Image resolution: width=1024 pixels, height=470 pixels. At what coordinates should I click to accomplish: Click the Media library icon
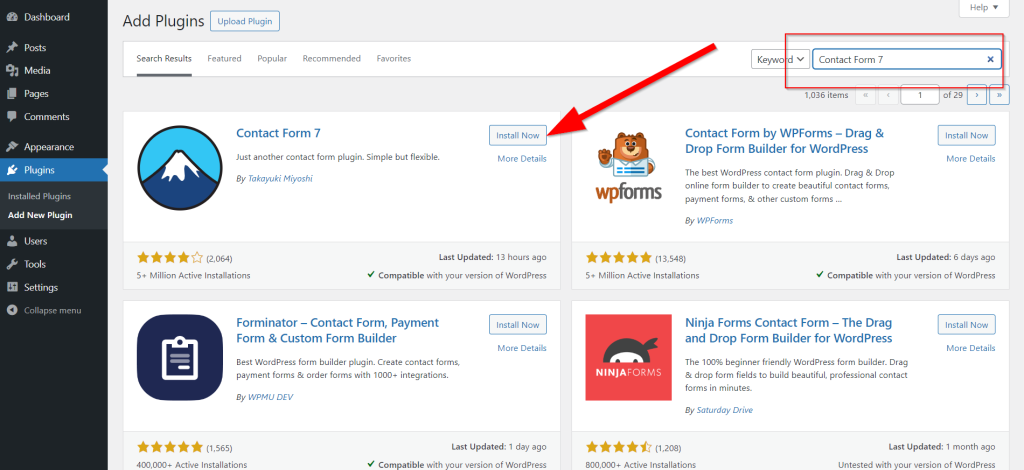(12, 70)
